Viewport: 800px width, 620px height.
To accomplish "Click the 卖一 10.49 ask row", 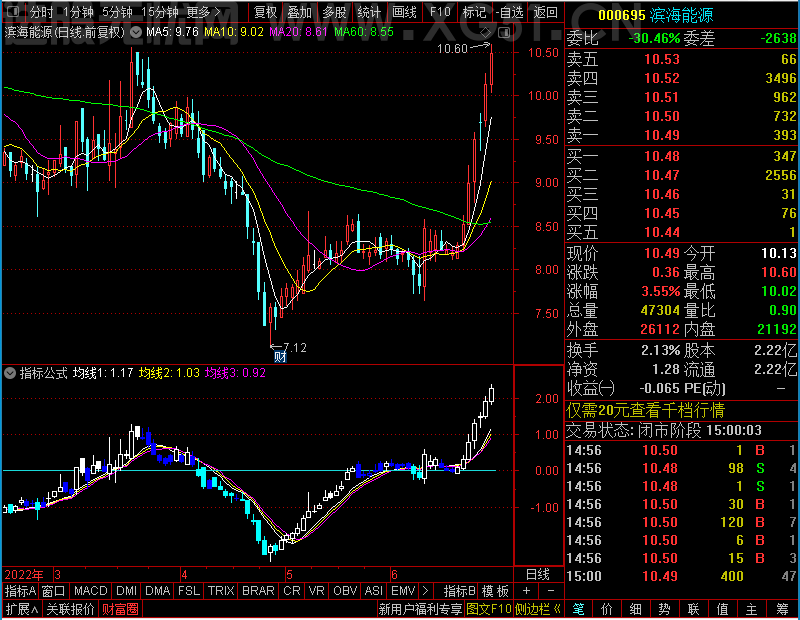I will click(x=682, y=135).
